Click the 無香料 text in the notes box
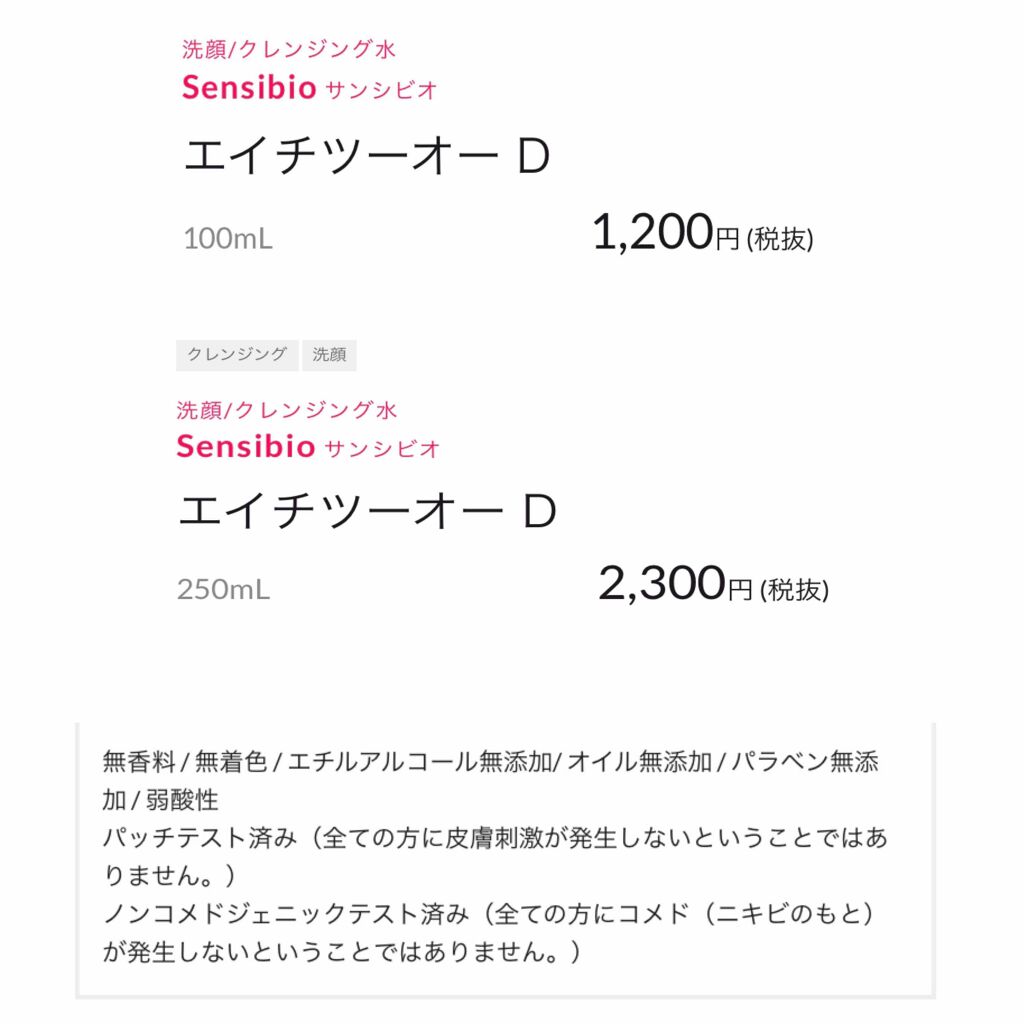The width and height of the screenshot is (1024, 1024). (139, 762)
